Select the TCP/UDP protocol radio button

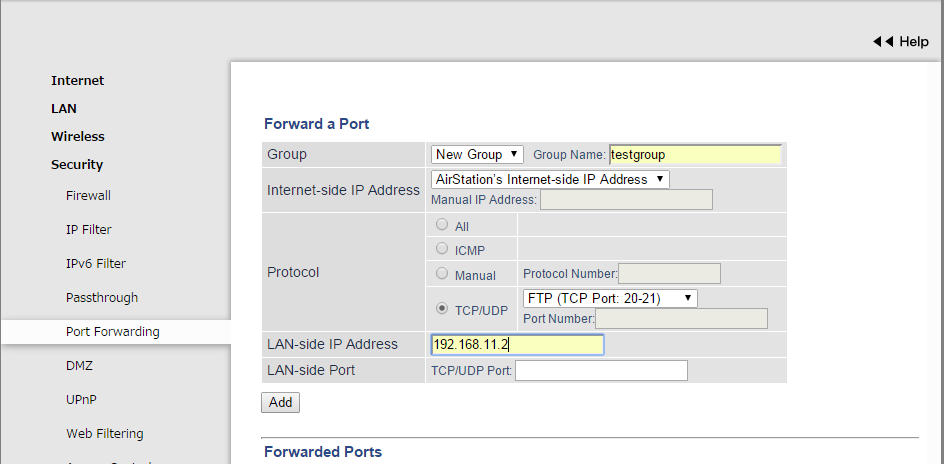[442, 310]
